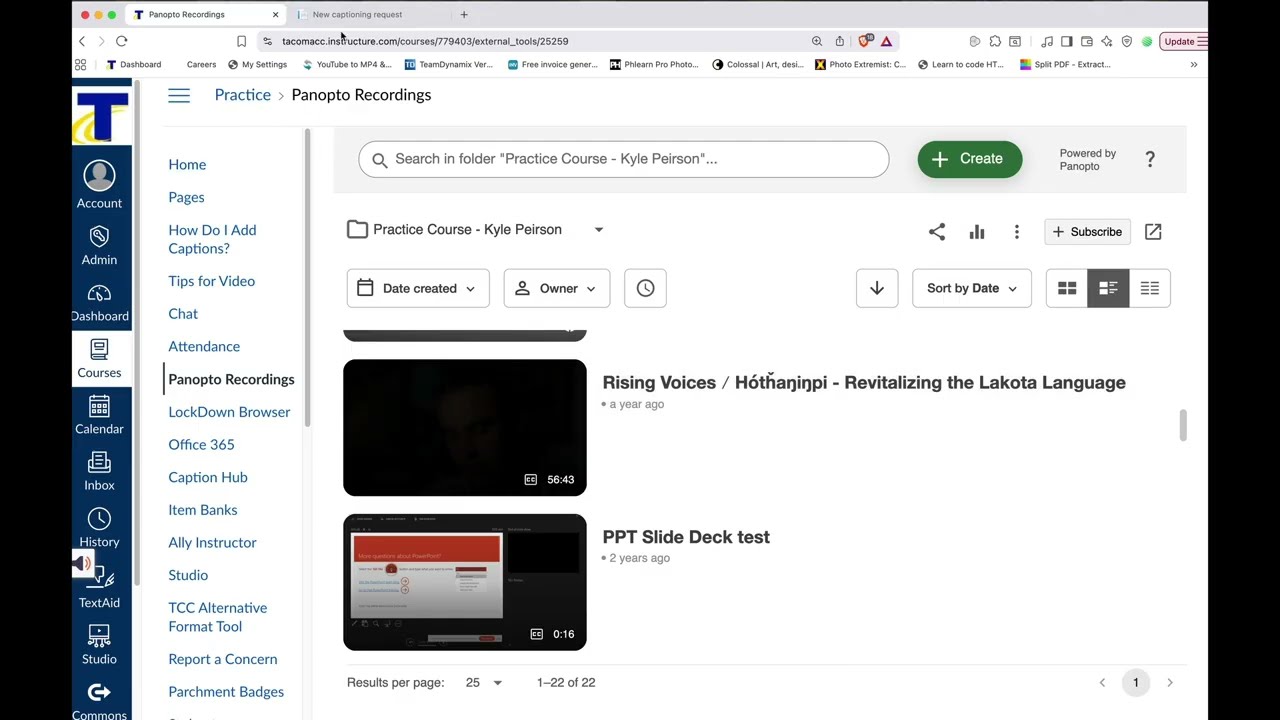
Task: Open Caption Hub in course menu
Action: point(208,477)
